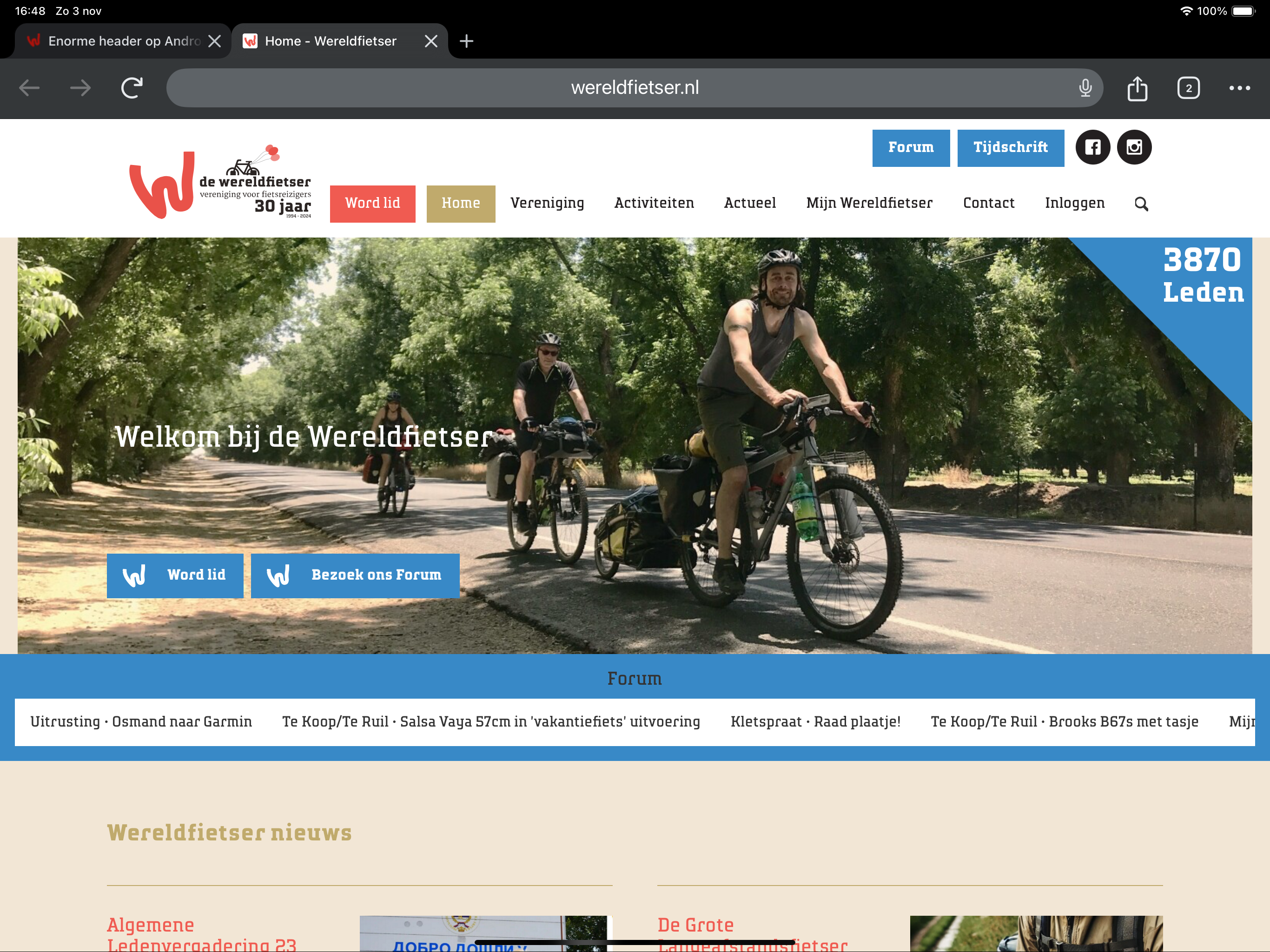
Task: Open the three-dot browser menu
Action: tap(1239, 88)
